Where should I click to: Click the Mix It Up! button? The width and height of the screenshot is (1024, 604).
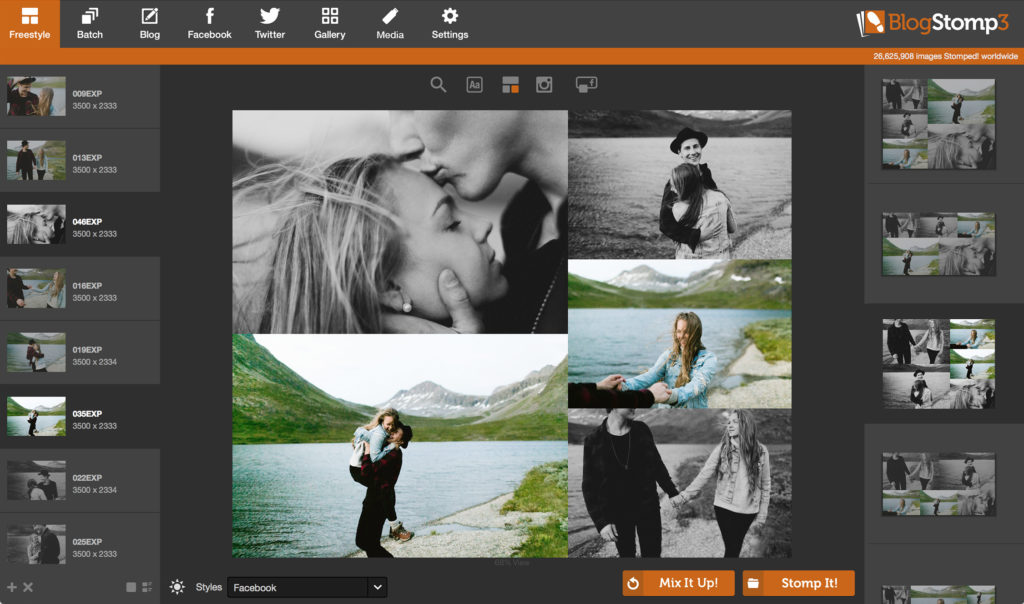pyautogui.click(x=679, y=583)
